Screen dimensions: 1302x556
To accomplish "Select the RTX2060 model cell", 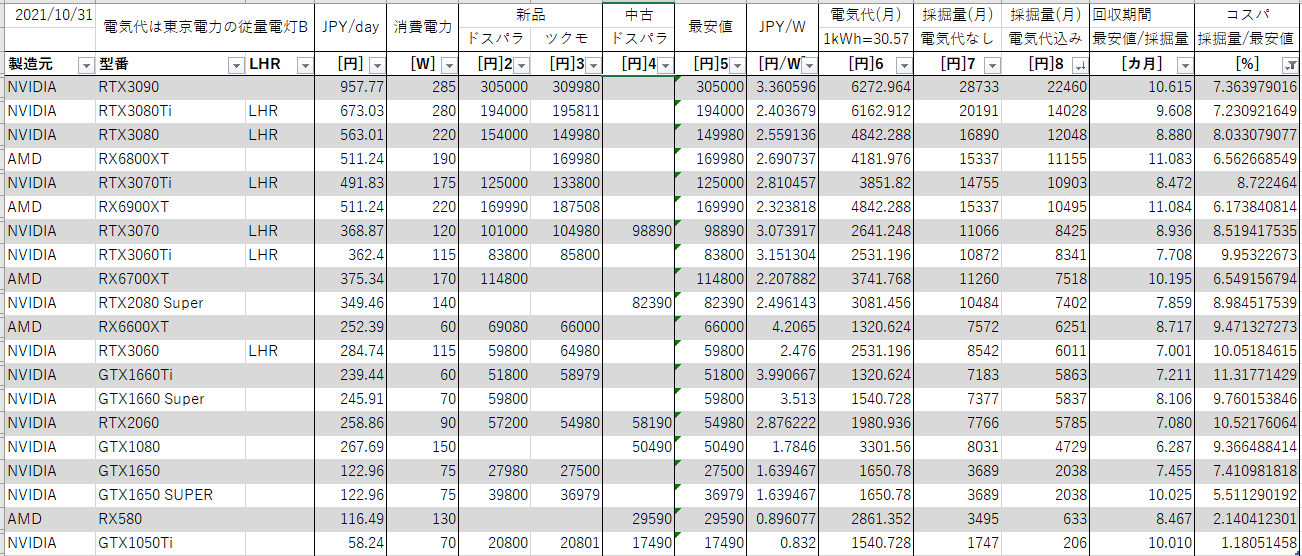I will pyautogui.click(x=170, y=423).
